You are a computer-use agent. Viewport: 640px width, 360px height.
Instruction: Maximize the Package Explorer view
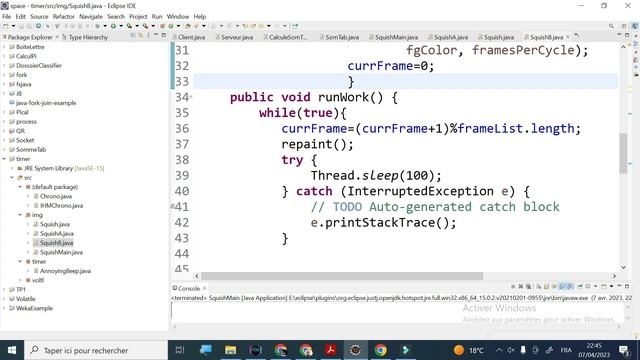point(164,36)
